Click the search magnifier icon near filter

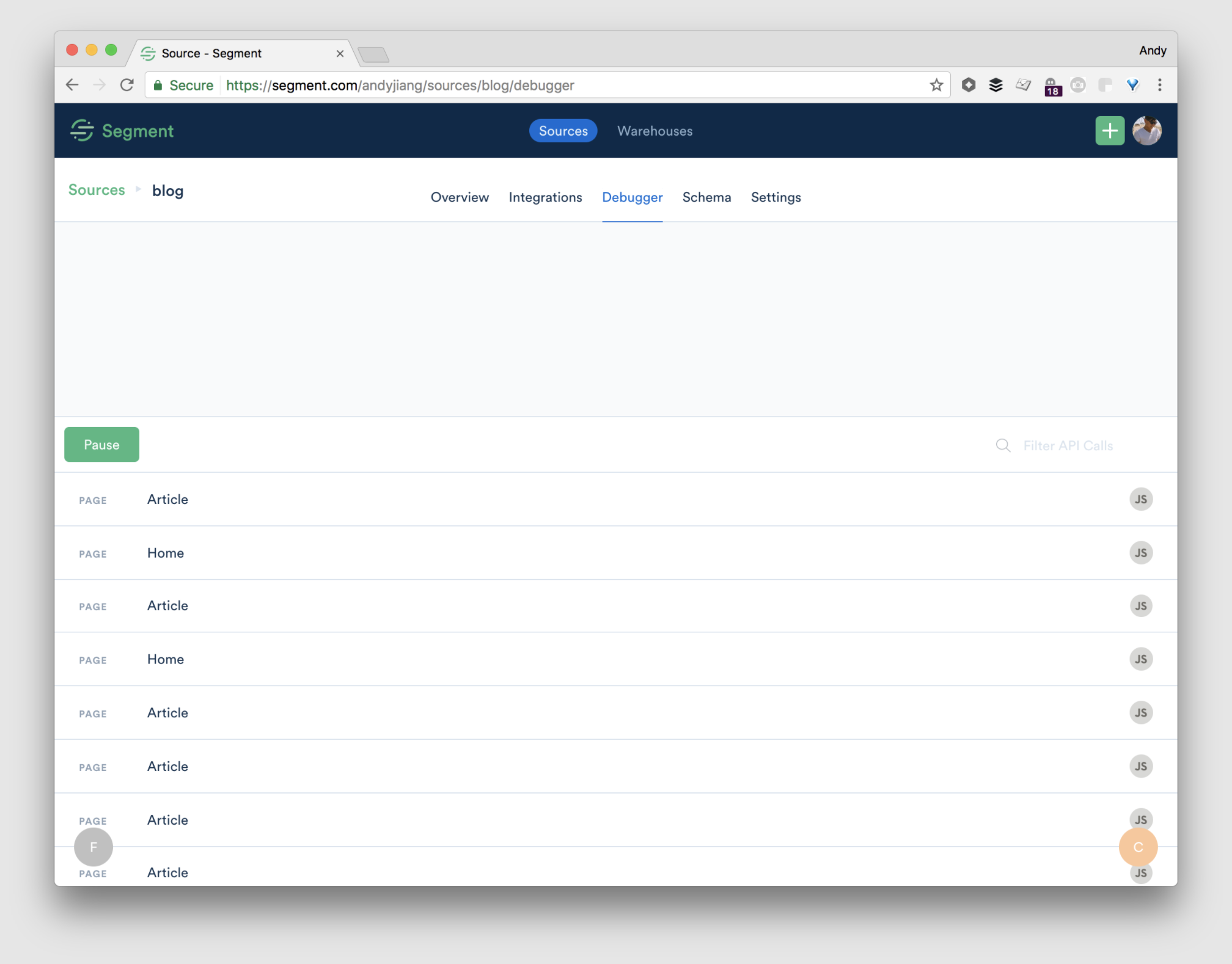1002,445
